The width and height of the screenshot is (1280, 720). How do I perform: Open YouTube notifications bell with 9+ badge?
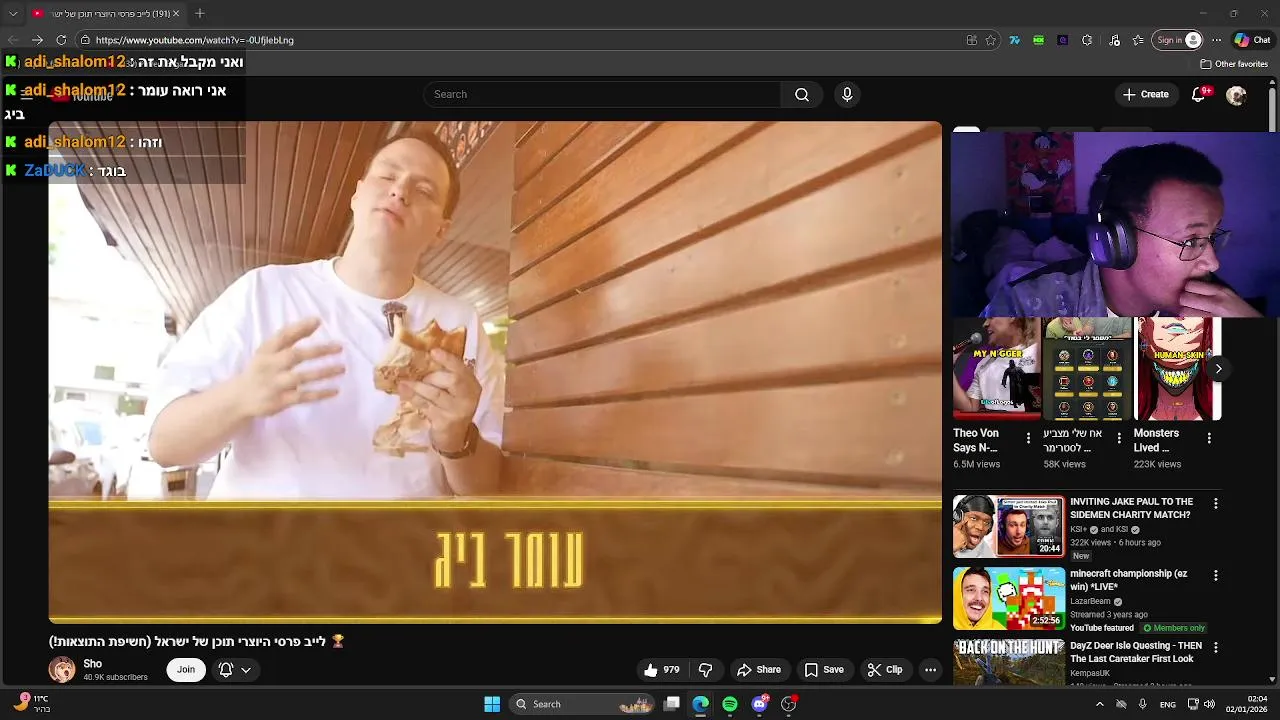pyautogui.click(x=1200, y=94)
